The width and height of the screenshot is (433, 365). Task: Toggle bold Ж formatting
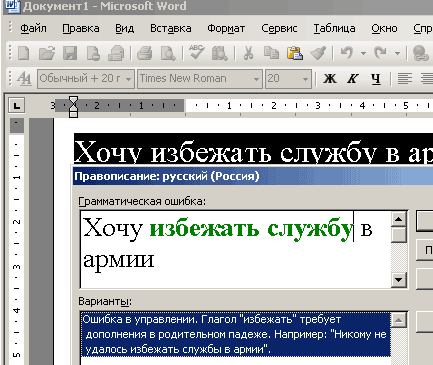pos(330,79)
